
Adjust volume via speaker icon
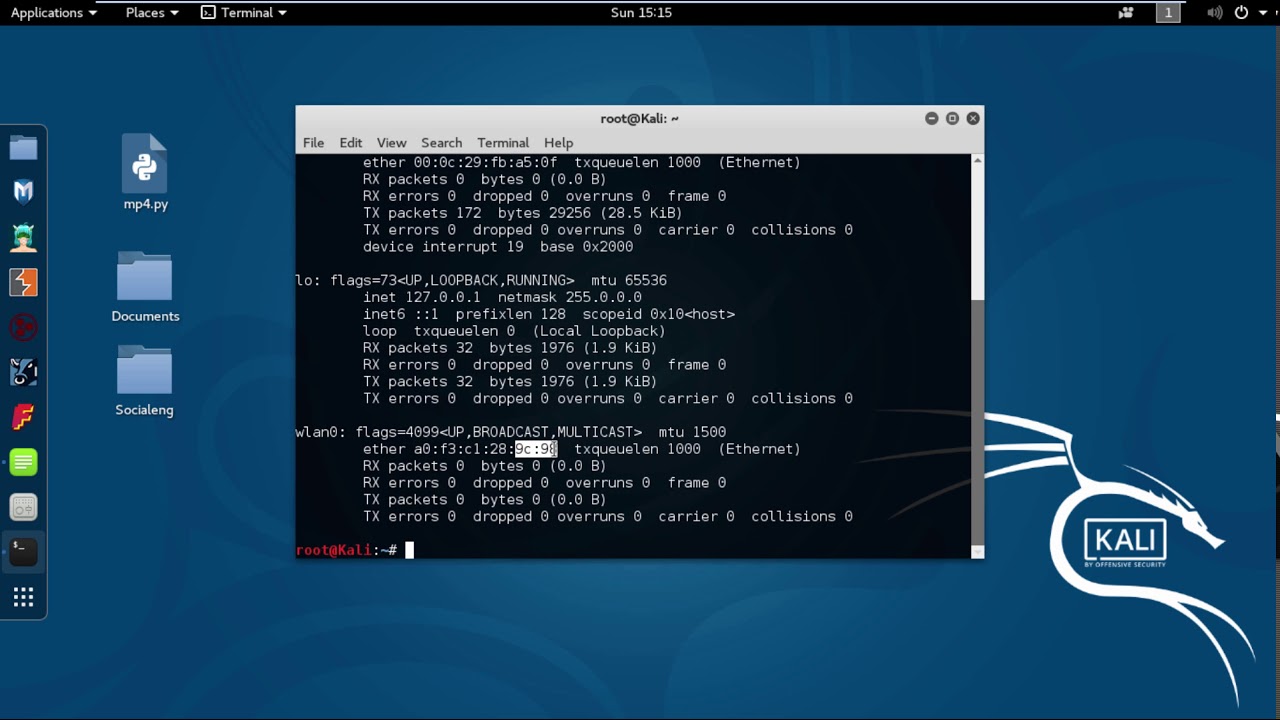coord(1214,13)
